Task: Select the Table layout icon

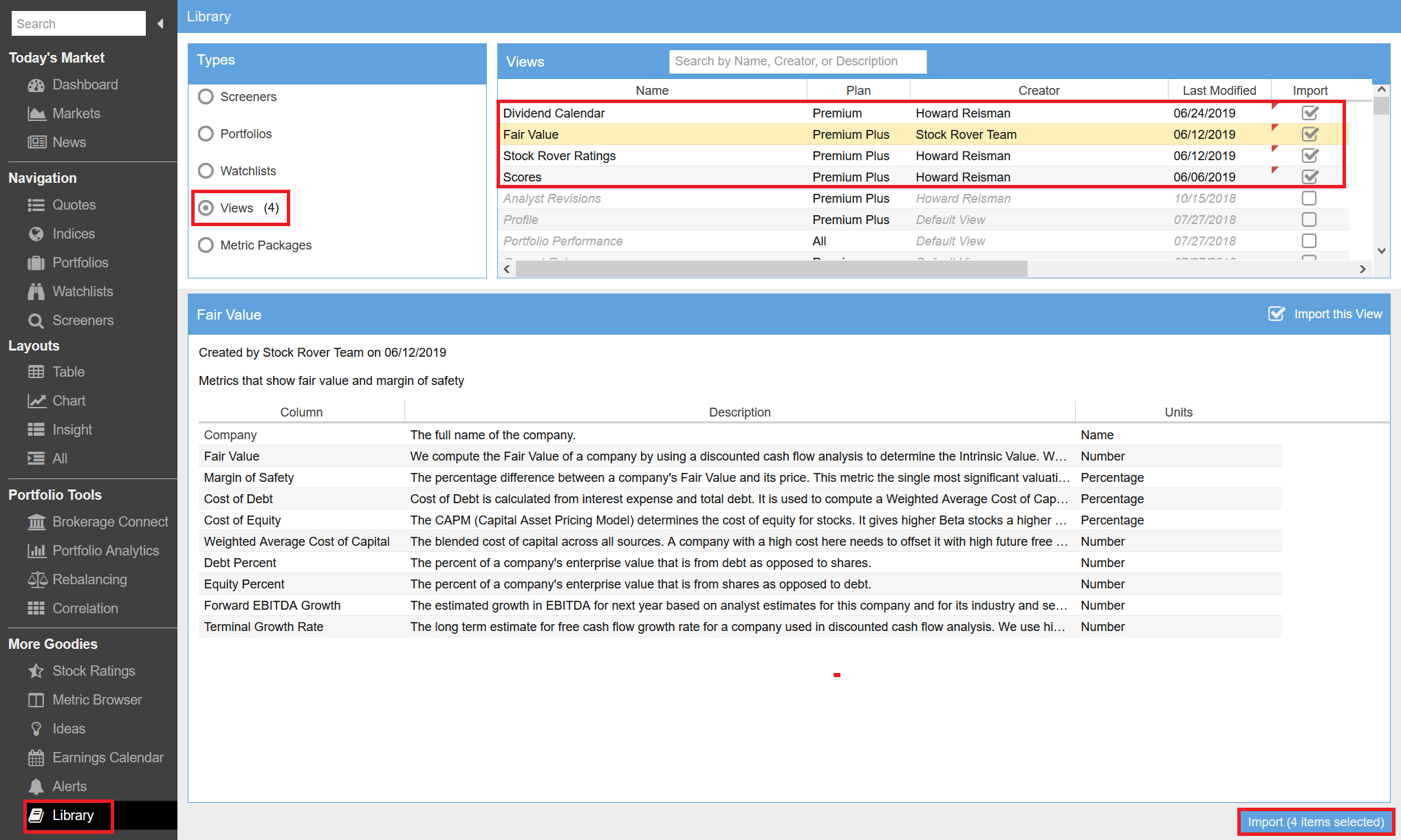Action: (36, 372)
